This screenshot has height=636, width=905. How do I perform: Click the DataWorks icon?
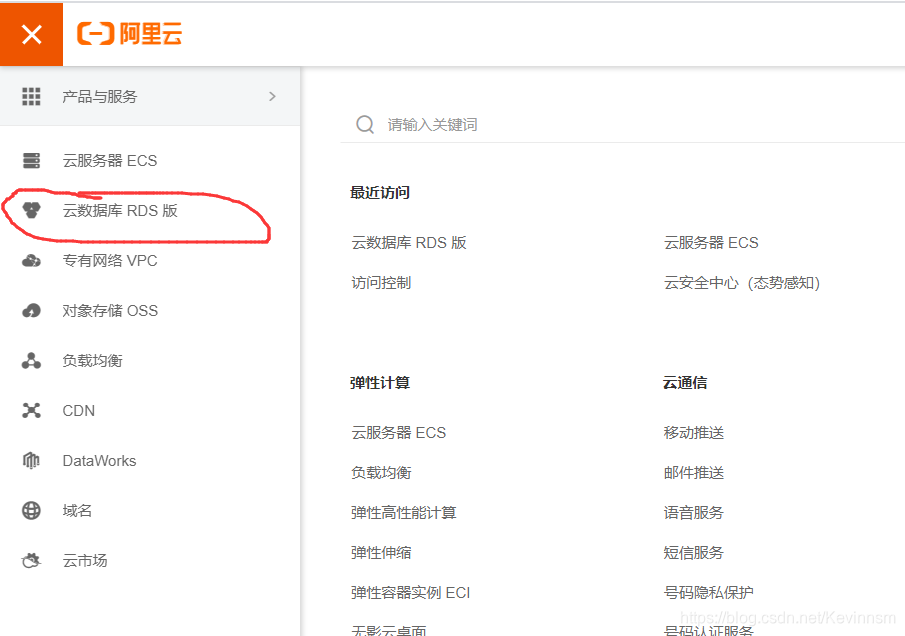(x=31, y=461)
